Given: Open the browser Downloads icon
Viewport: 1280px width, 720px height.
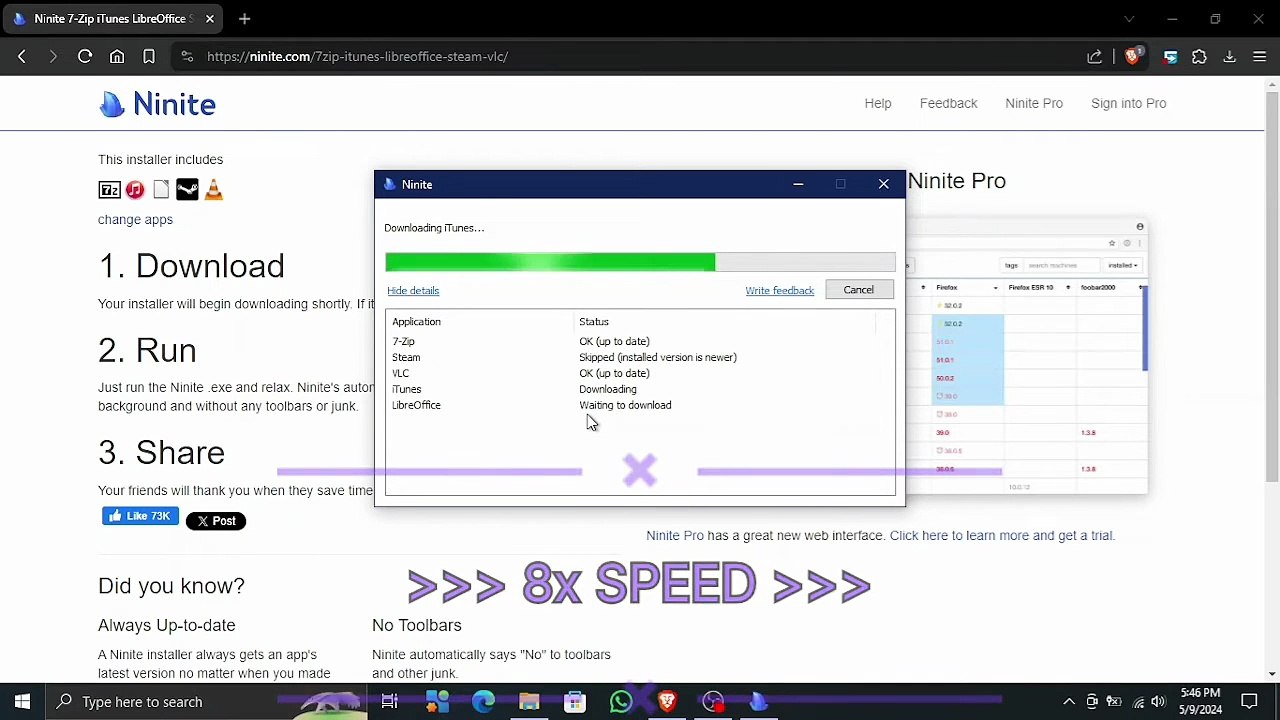Looking at the screenshot, I should (x=1230, y=57).
